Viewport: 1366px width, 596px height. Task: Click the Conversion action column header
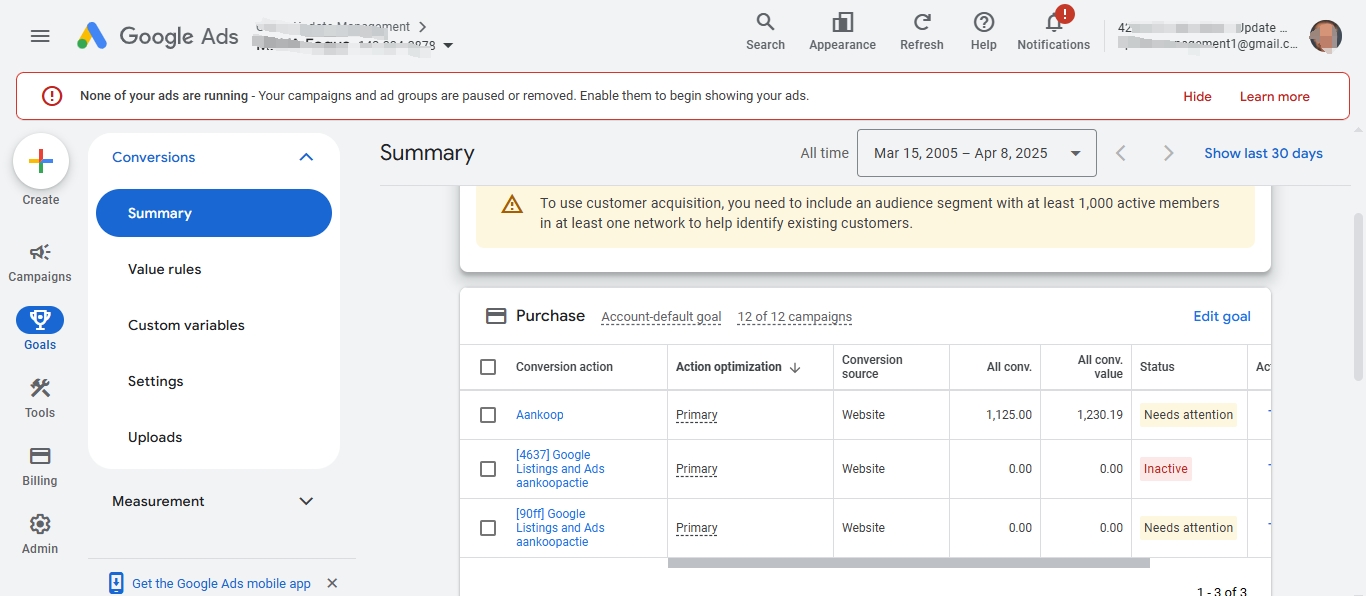click(x=564, y=367)
